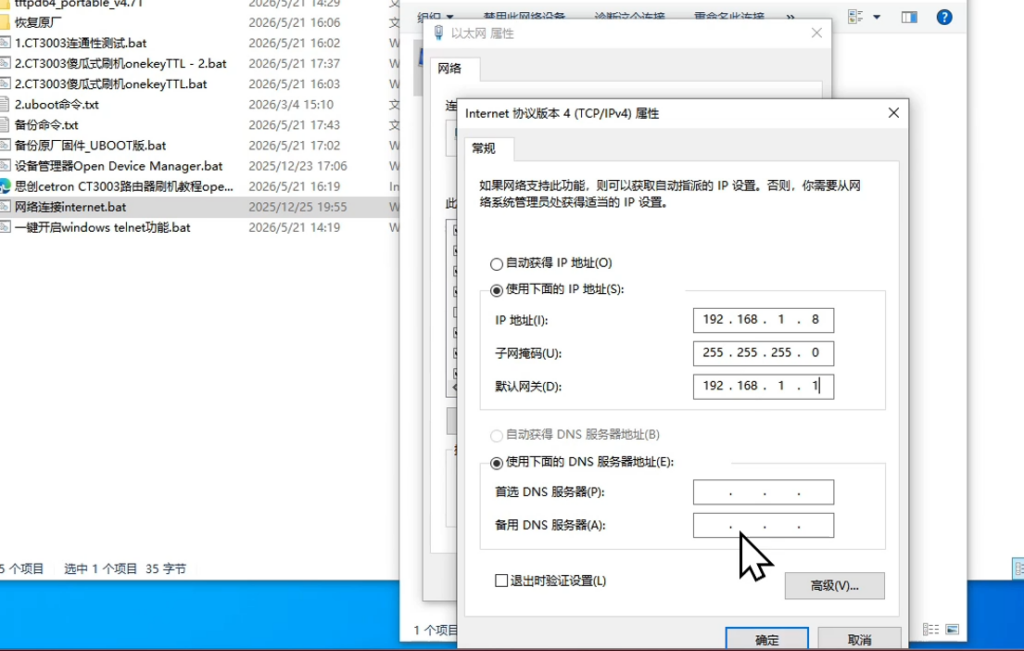Select file 2.CT3003傻瓜式刷机onekeyTTL.bat

(x=111, y=84)
